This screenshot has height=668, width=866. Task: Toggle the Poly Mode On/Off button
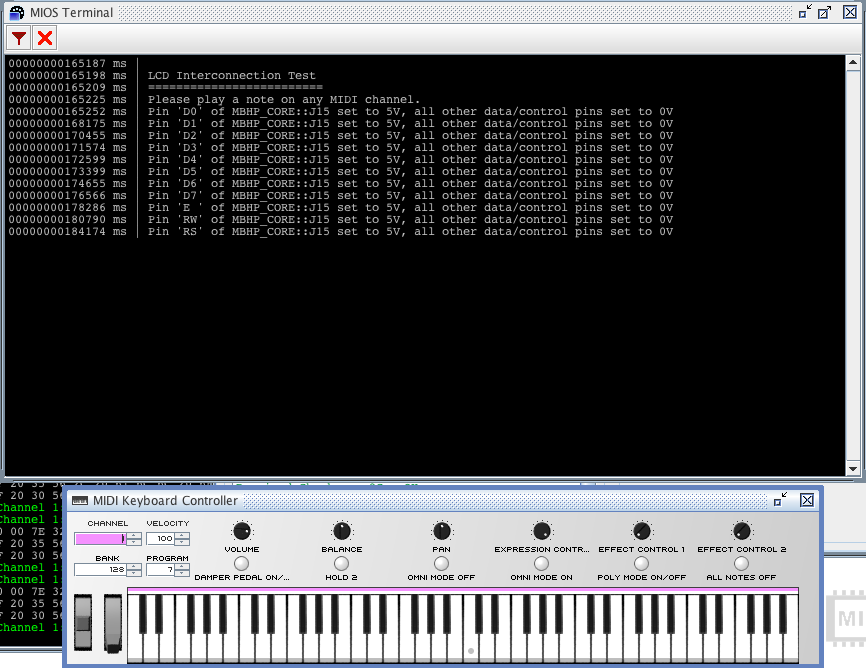[641, 564]
